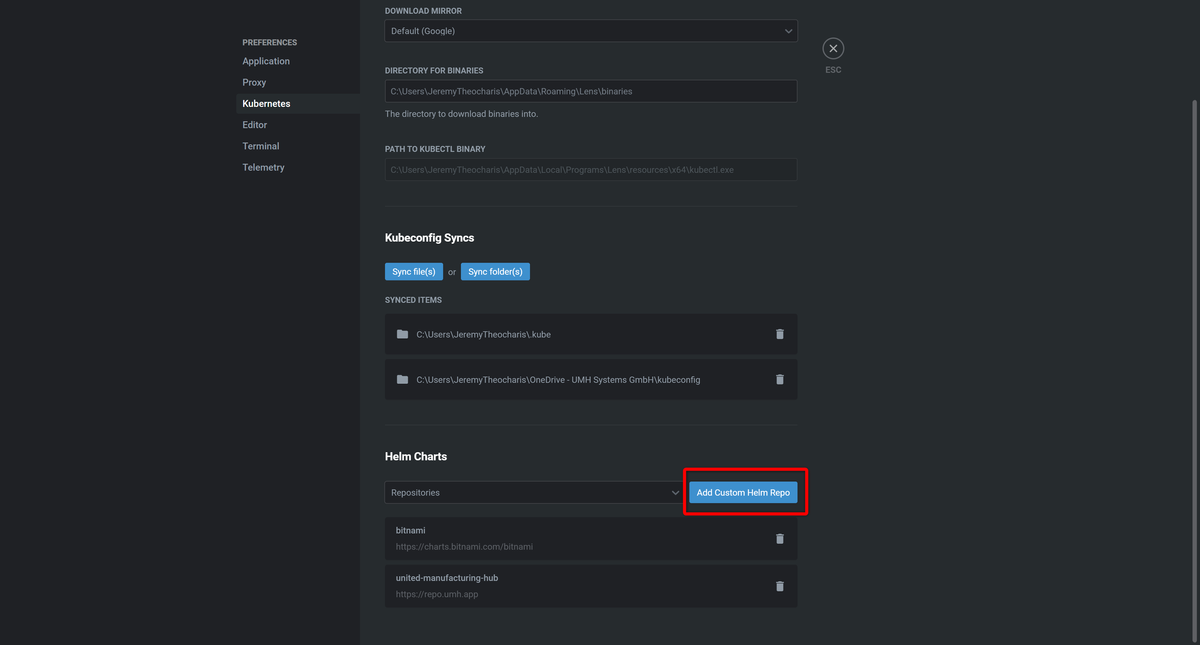Click the Sync folder(s) button

point(495,270)
